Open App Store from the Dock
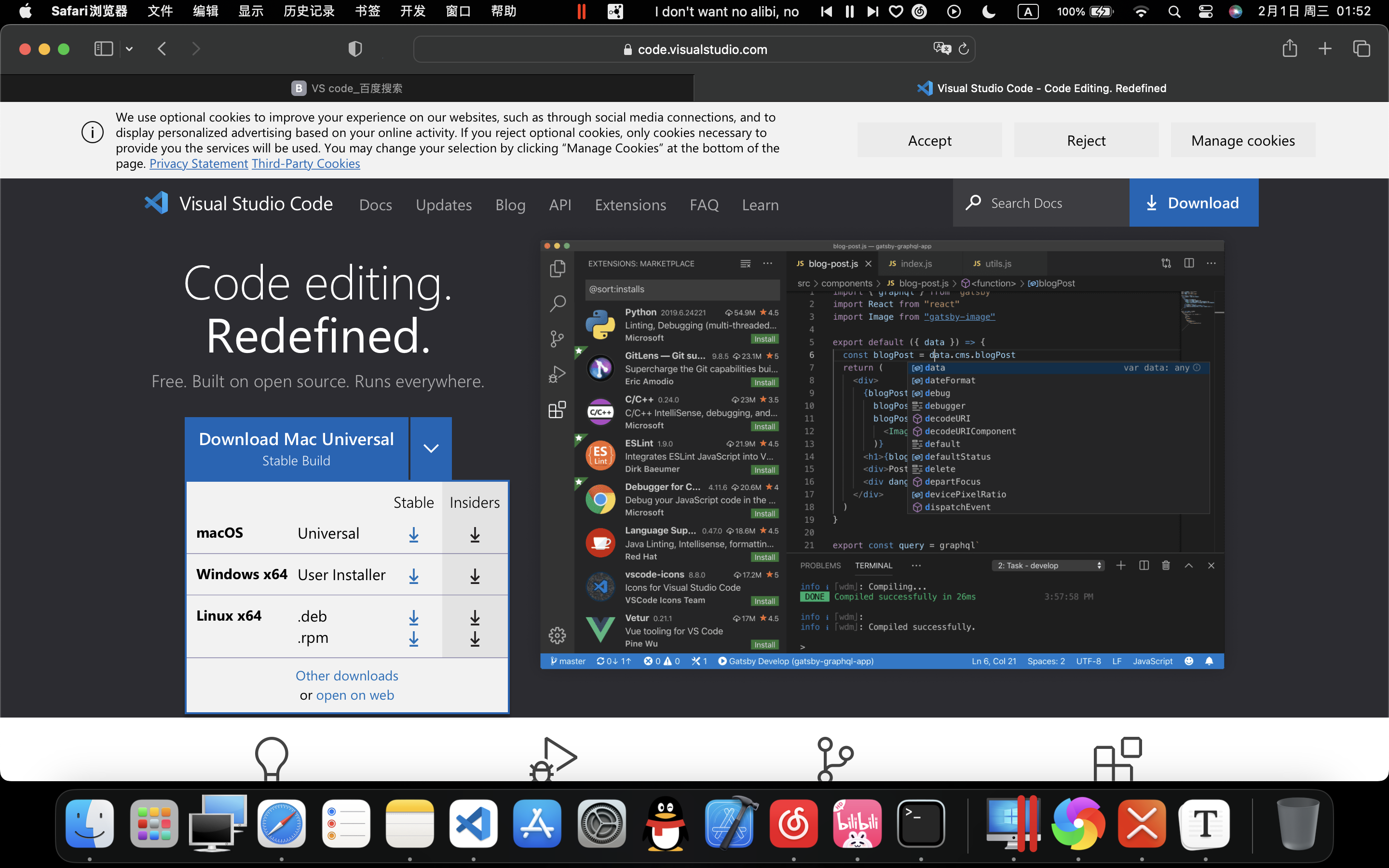Viewport: 1389px width, 868px height. click(537, 823)
